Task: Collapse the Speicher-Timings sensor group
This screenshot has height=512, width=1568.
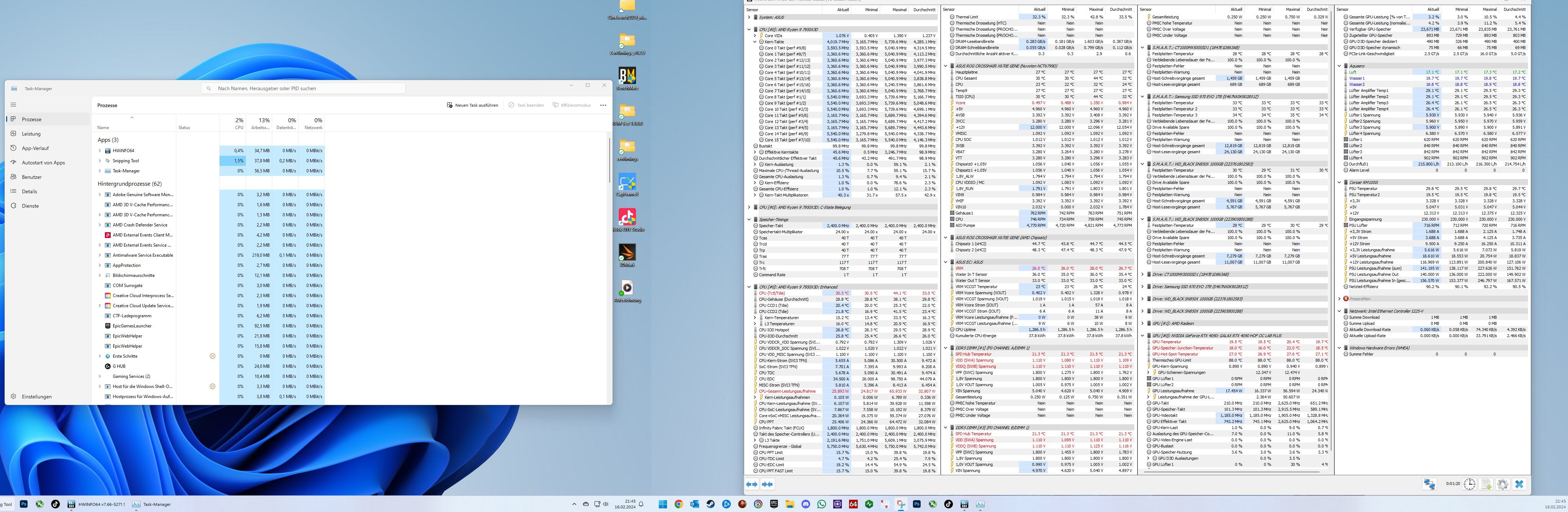Action: pyautogui.click(x=749, y=219)
